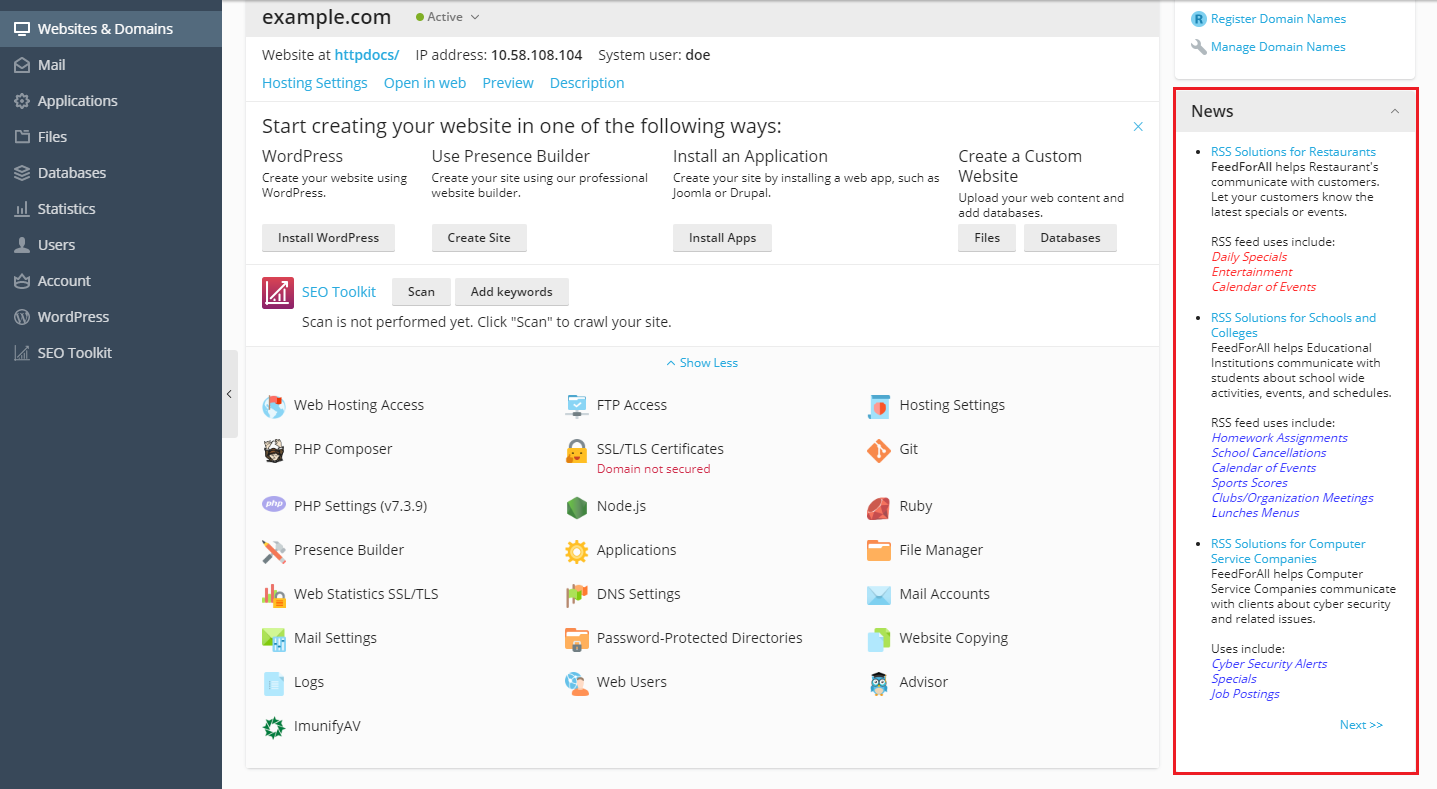Collapse the left sidebar with arrow handle
Image resolution: width=1437 pixels, height=789 pixels.
click(229, 394)
